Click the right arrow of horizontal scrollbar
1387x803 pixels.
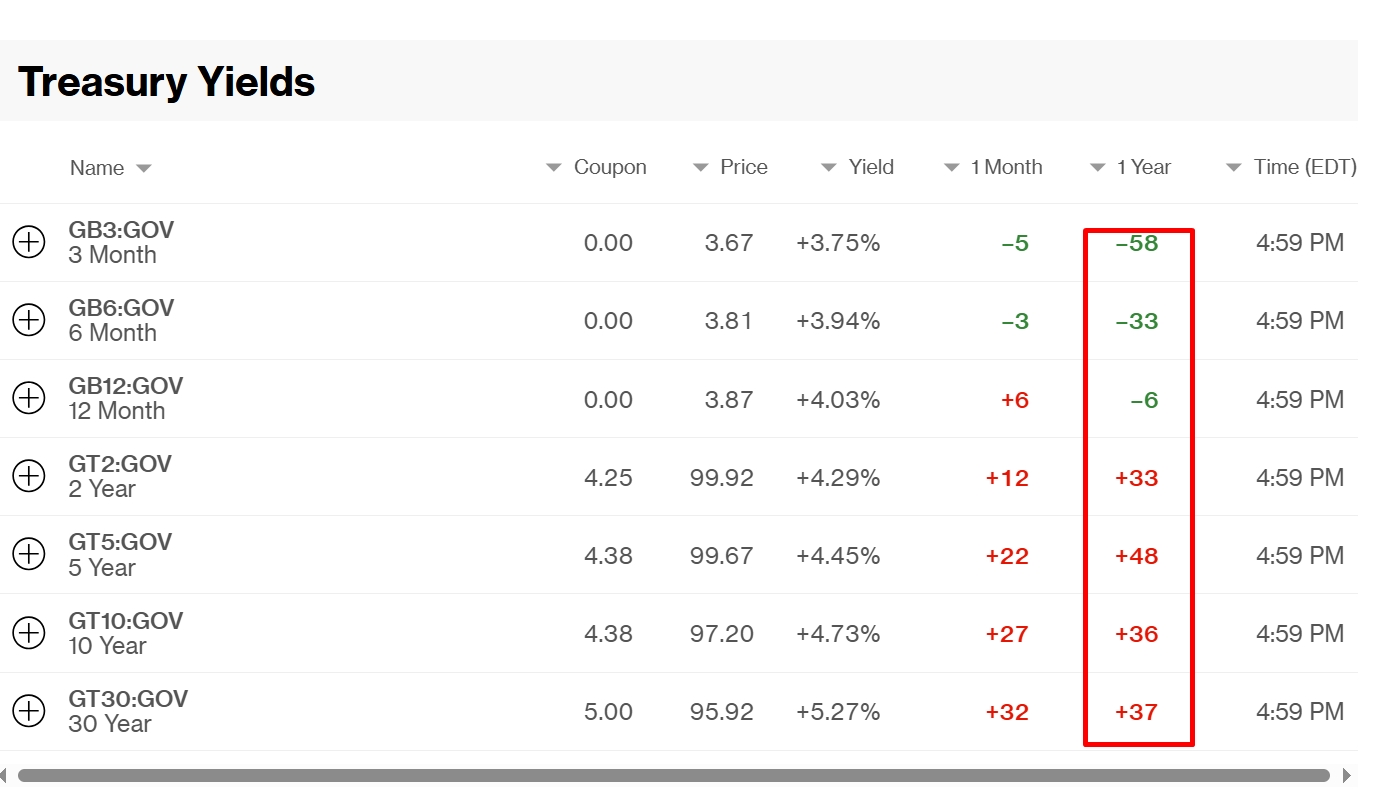point(1346,775)
